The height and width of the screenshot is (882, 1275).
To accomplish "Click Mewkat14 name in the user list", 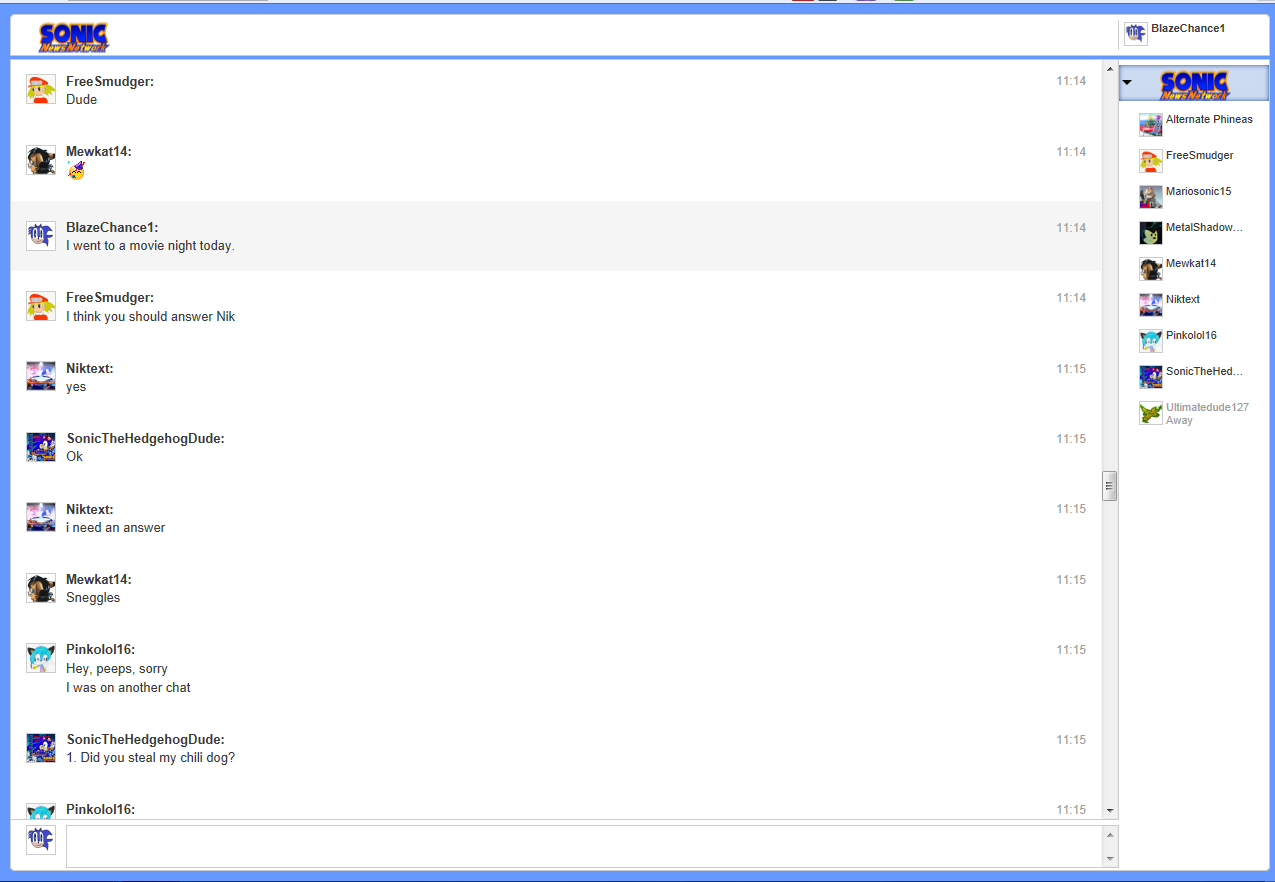I will [x=1190, y=263].
